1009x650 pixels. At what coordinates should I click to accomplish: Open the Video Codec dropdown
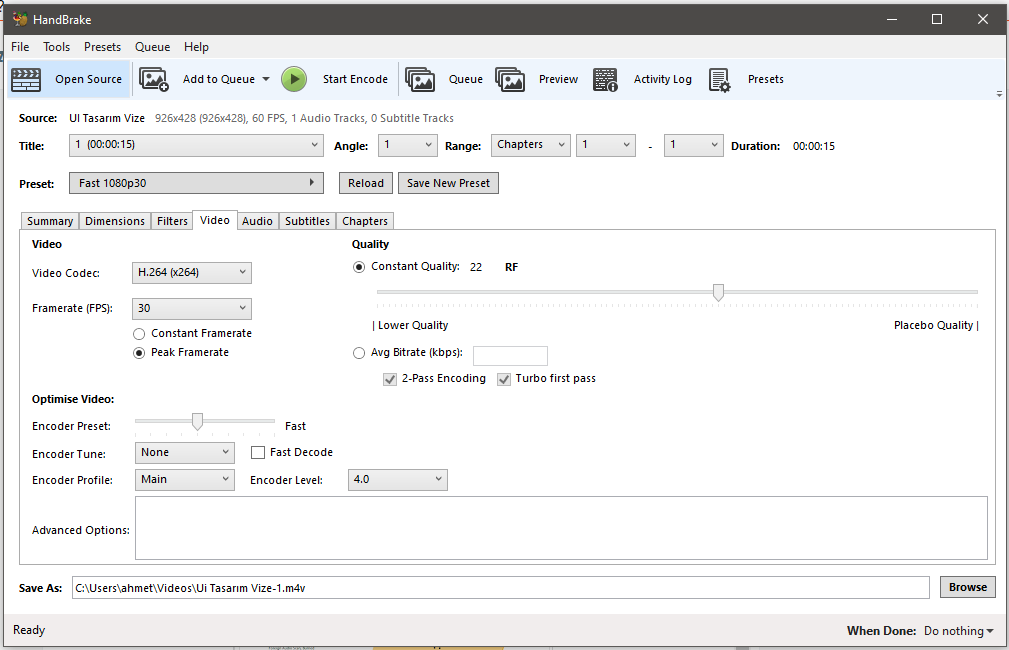point(192,273)
